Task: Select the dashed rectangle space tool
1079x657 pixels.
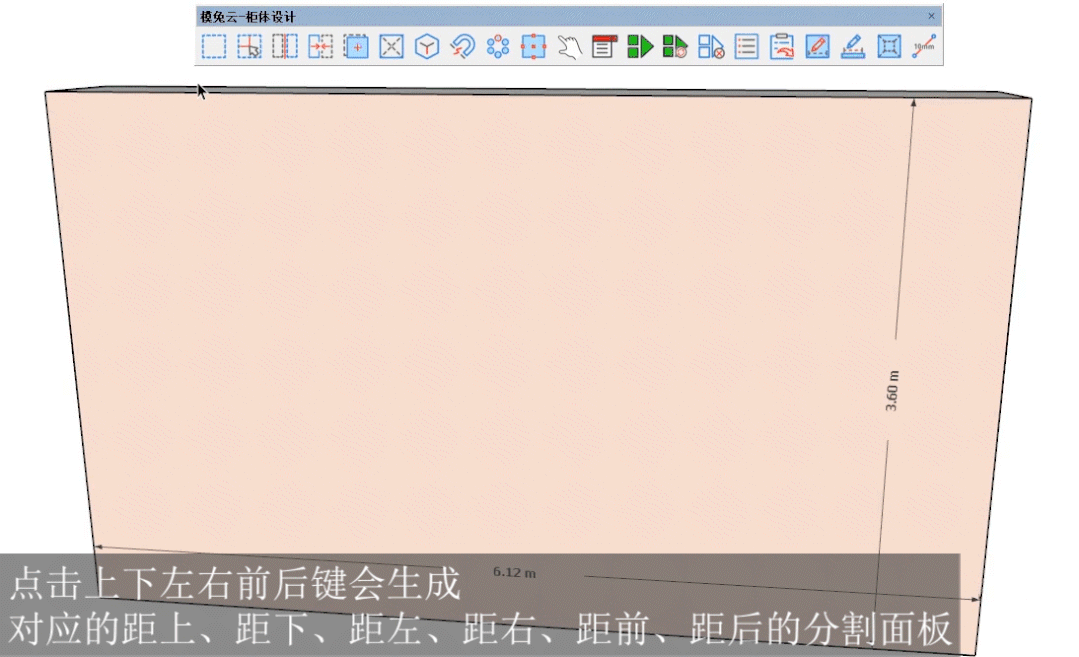Action: (213, 47)
